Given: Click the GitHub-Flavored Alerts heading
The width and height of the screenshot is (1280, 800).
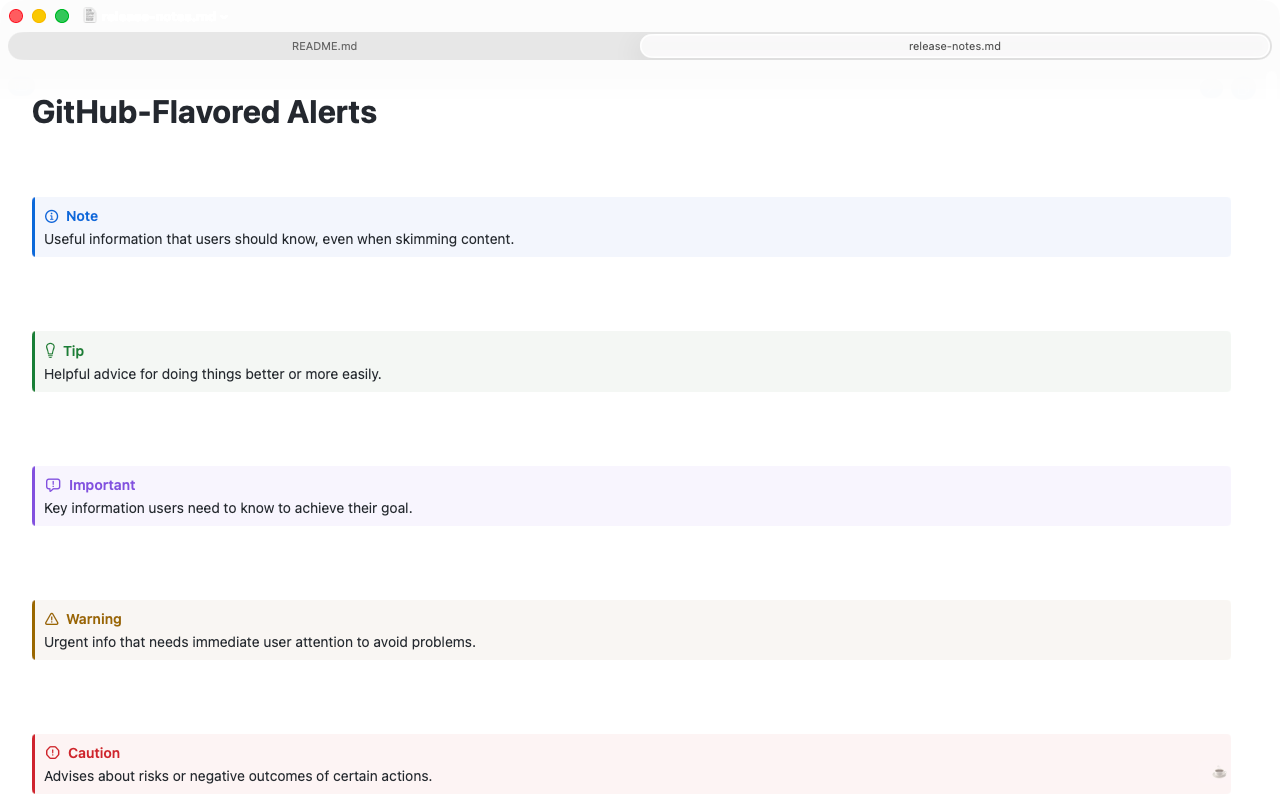Looking at the screenshot, I should tap(204, 112).
